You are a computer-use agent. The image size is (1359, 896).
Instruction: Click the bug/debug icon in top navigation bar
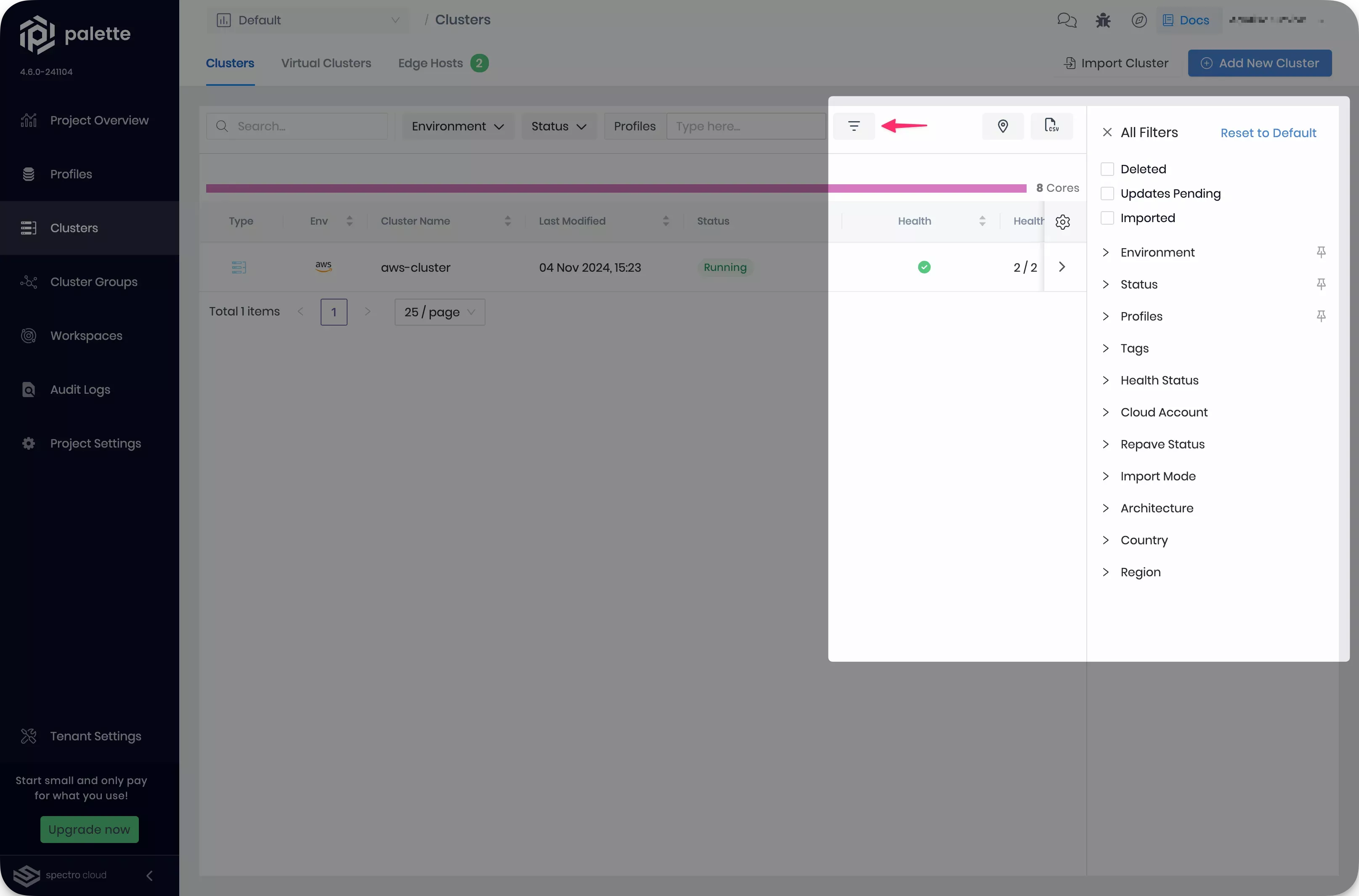coord(1103,19)
